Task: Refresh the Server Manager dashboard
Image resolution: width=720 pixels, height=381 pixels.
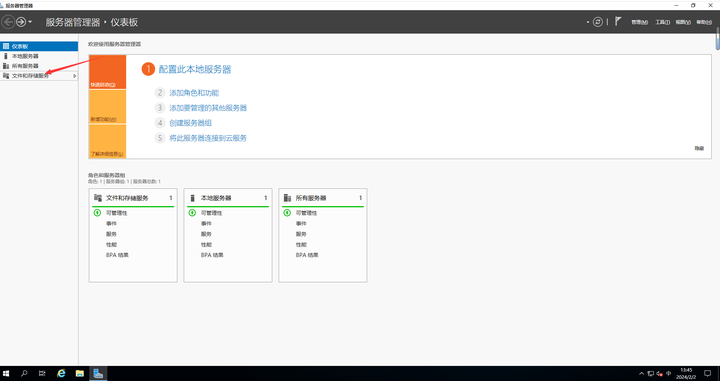Action: tap(597, 22)
